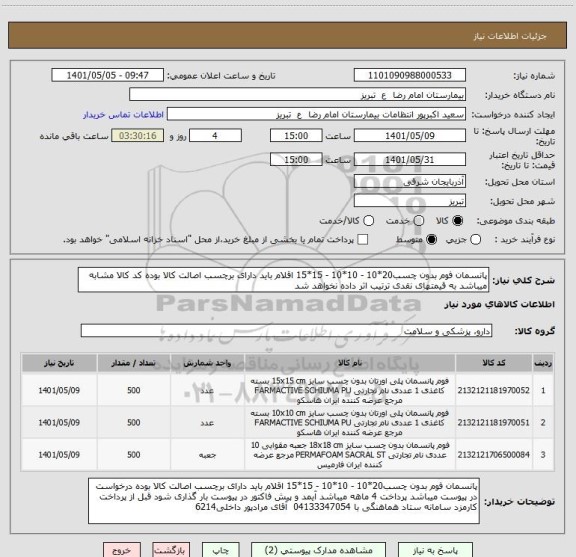
Task: Click the نام کالا column header
Action: point(350,363)
